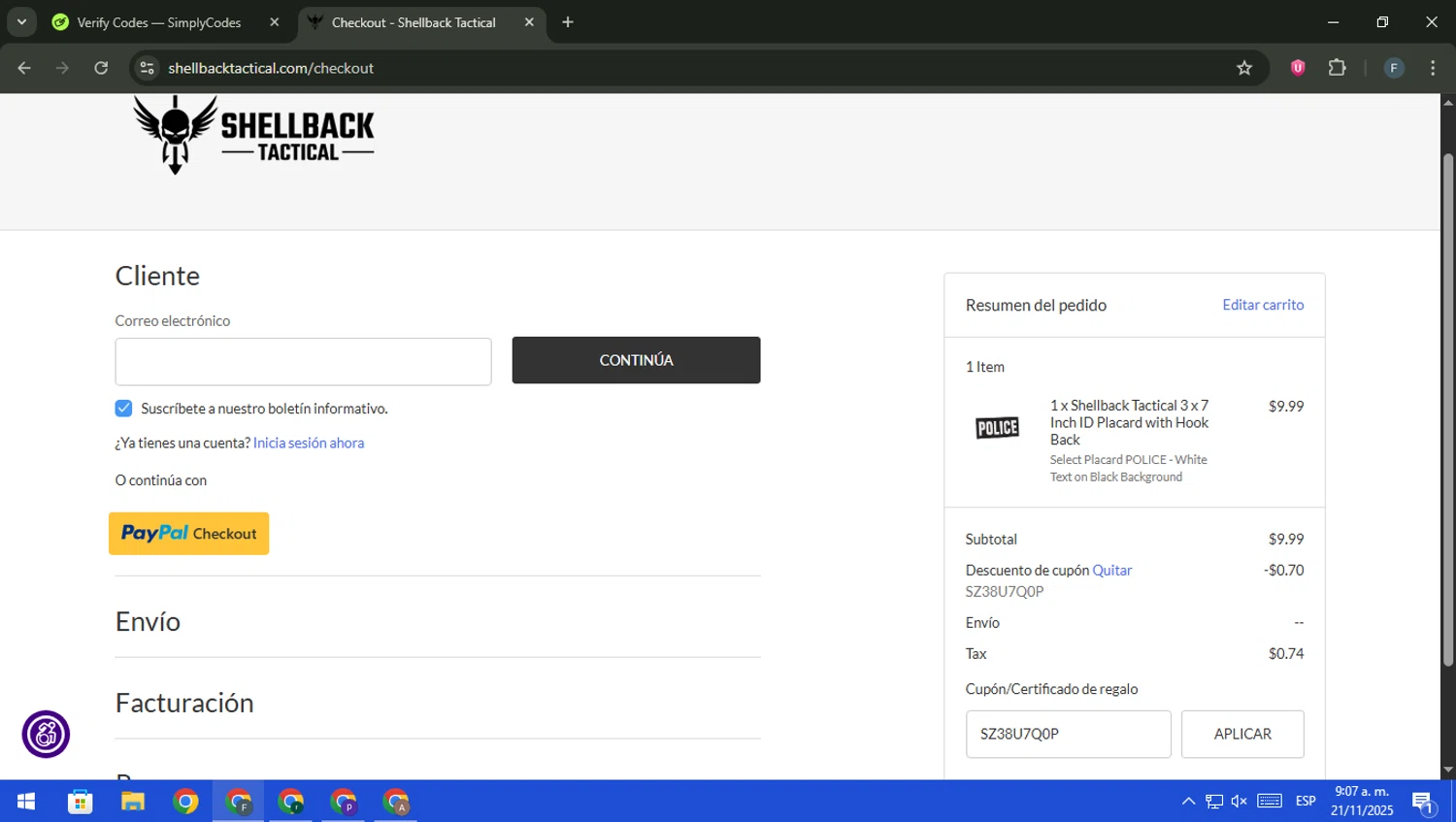Click the -$0.70 discount amount
1456x822 pixels.
(1284, 571)
